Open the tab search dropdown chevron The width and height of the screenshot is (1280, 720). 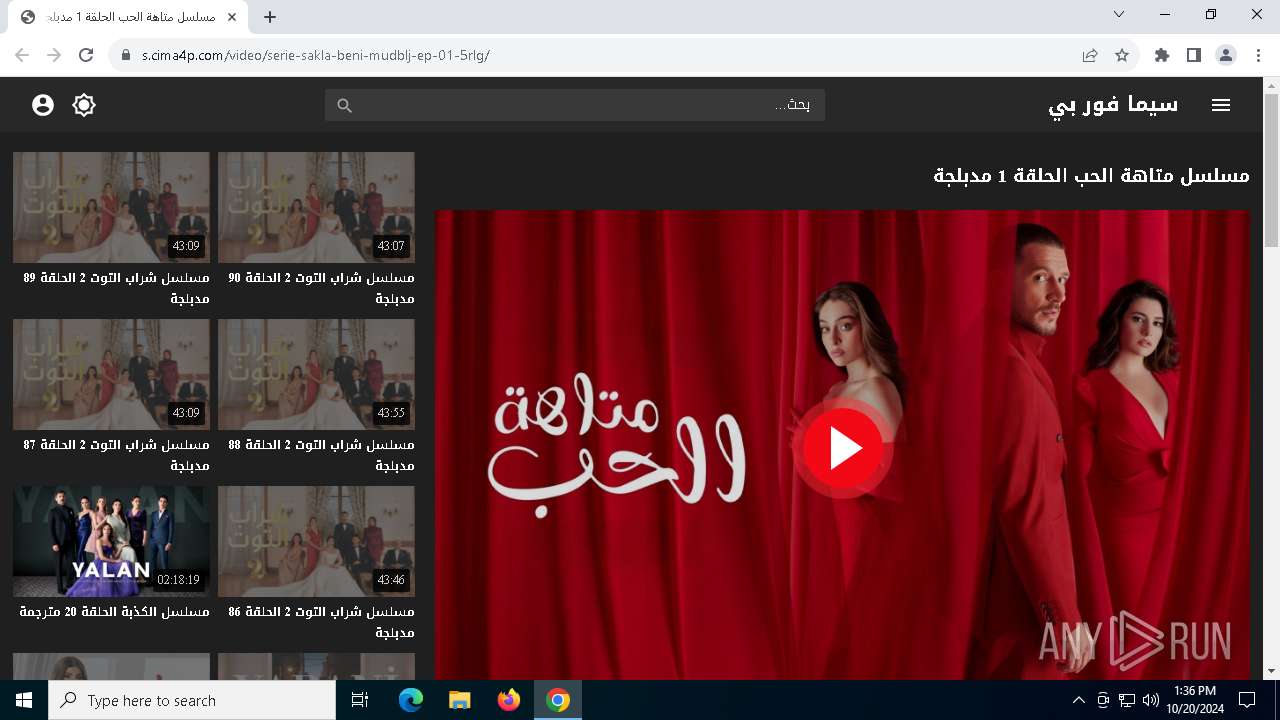coord(1119,14)
